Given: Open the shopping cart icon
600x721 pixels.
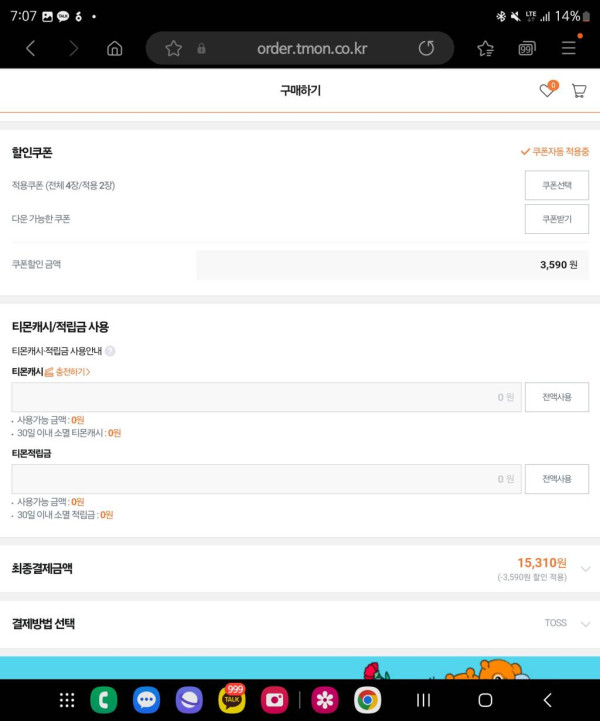Looking at the screenshot, I should point(578,91).
